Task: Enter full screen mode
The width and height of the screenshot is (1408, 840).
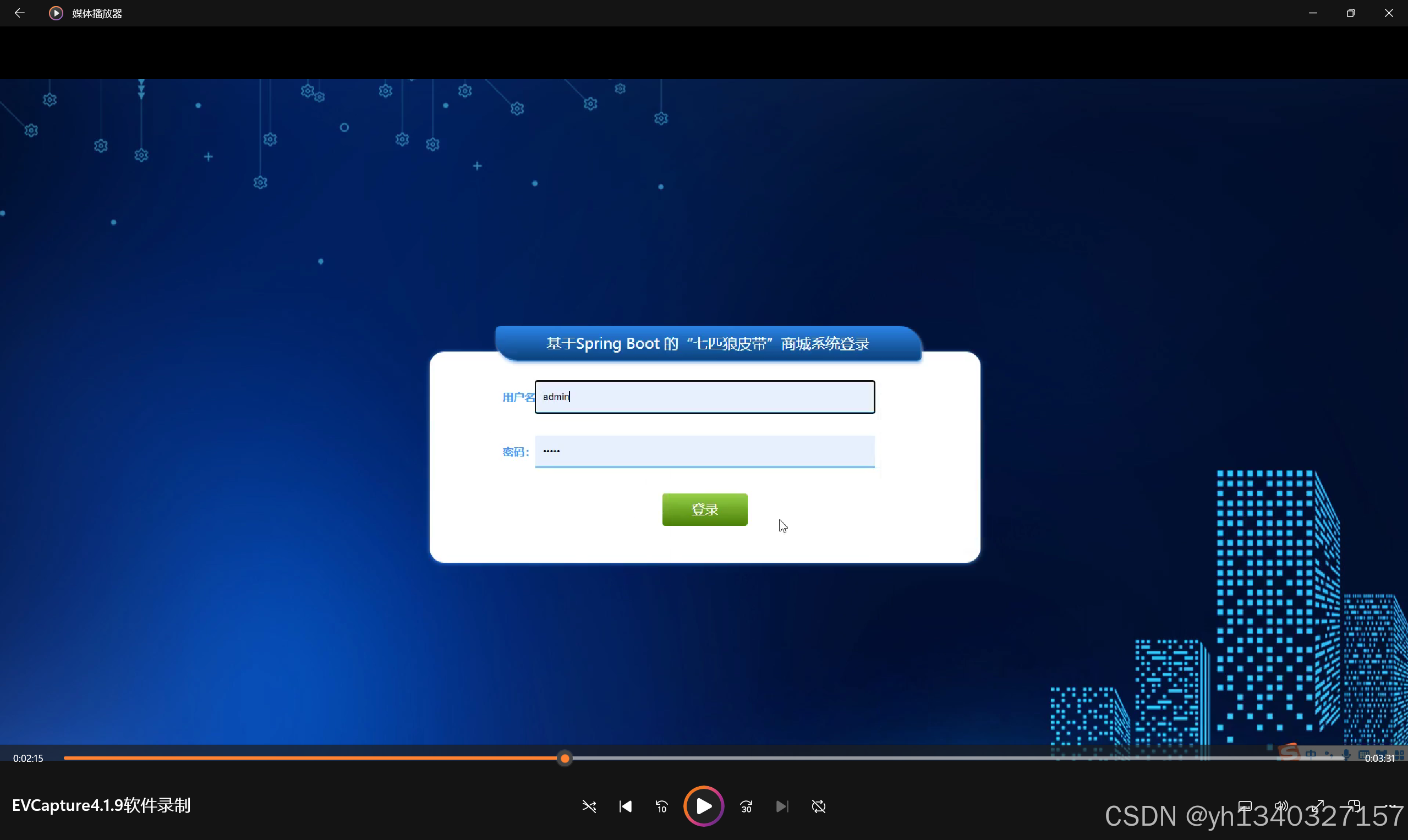Action: tap(1318, 806)
